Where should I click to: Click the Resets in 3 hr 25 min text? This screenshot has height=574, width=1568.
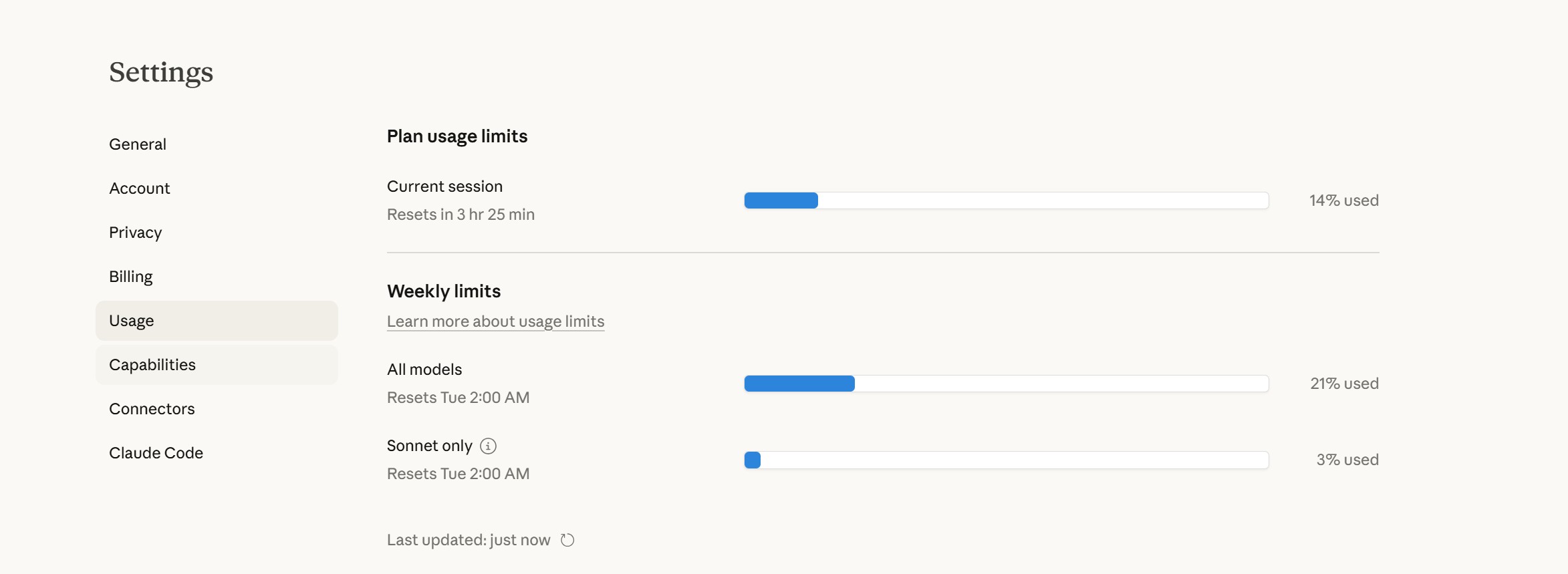click(461, 214)
